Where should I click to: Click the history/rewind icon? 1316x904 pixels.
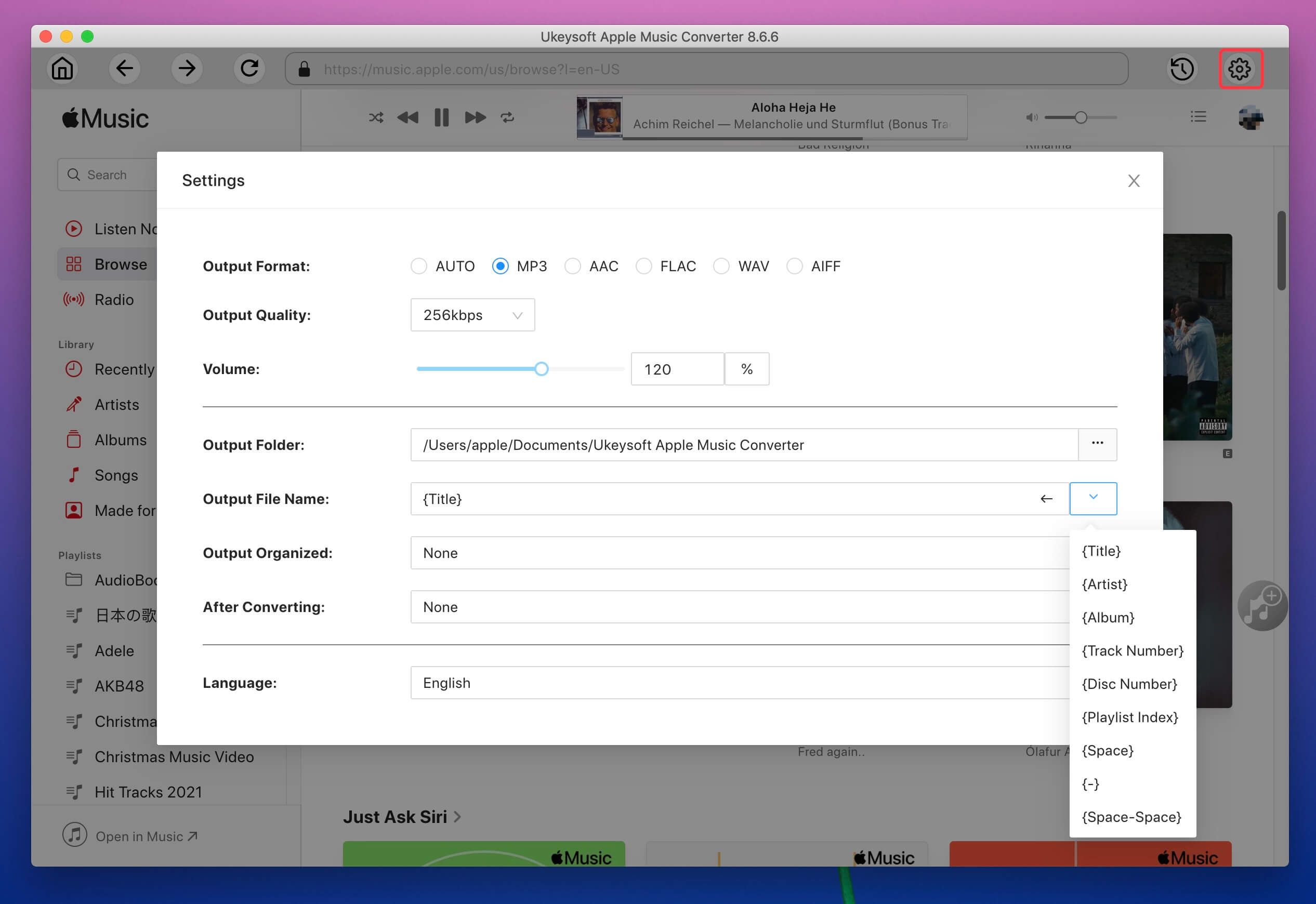[x=1183, y=68]
